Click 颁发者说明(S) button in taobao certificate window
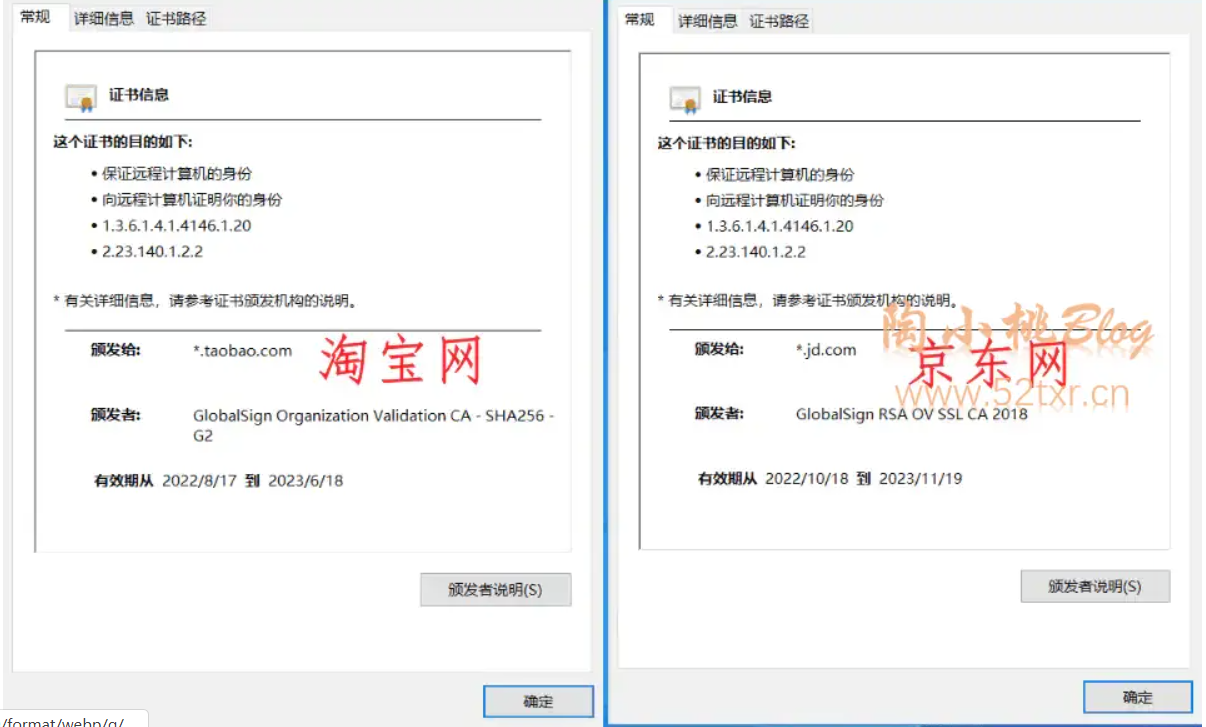The image size is (1206, 727). coord(495,590)
